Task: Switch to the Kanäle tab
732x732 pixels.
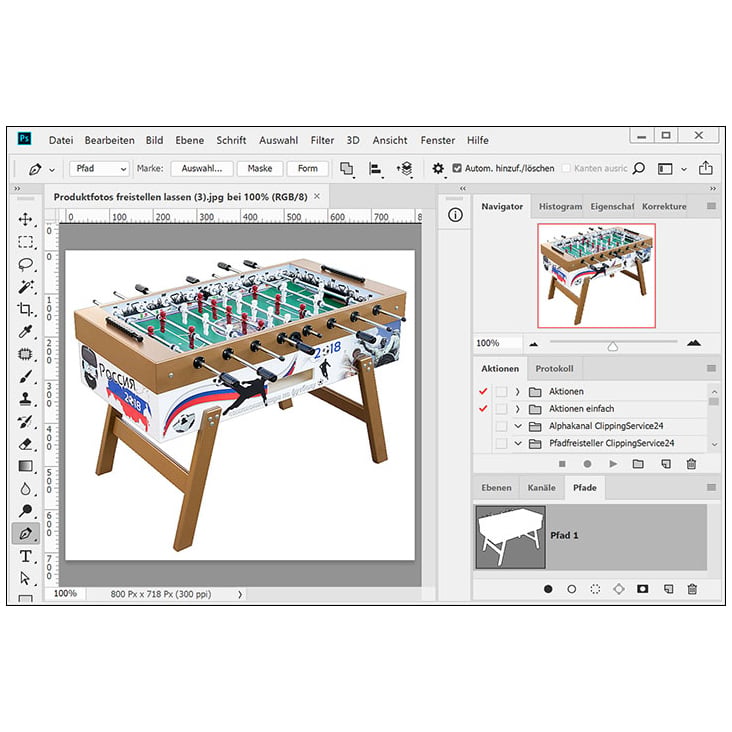Action: 542,488
